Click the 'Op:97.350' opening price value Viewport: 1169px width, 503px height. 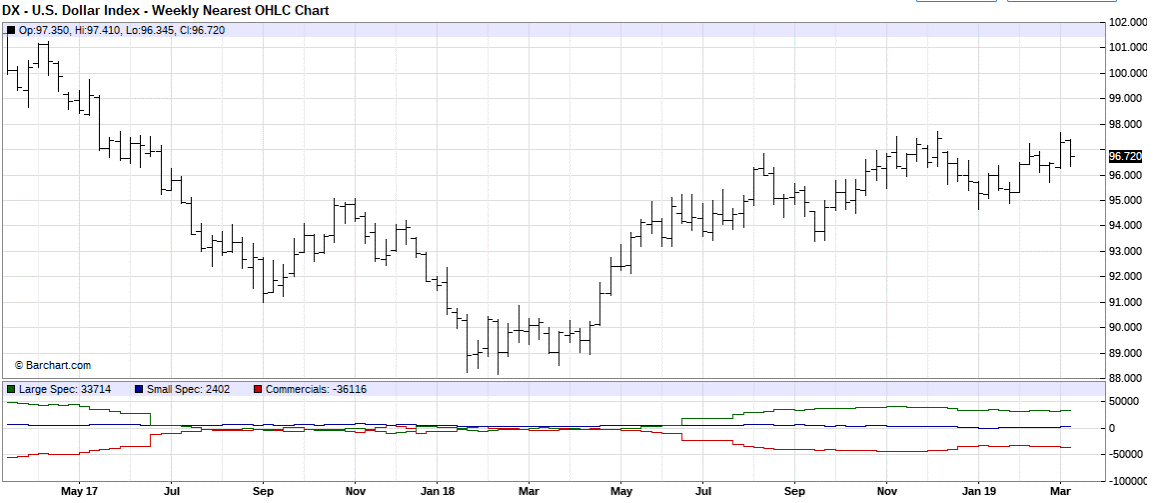(43, 31)
